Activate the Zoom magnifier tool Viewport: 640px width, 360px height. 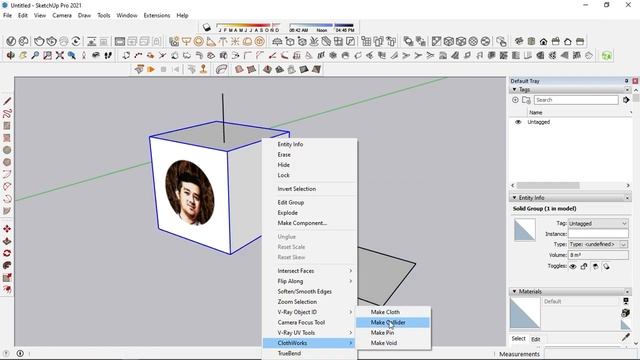35,55
